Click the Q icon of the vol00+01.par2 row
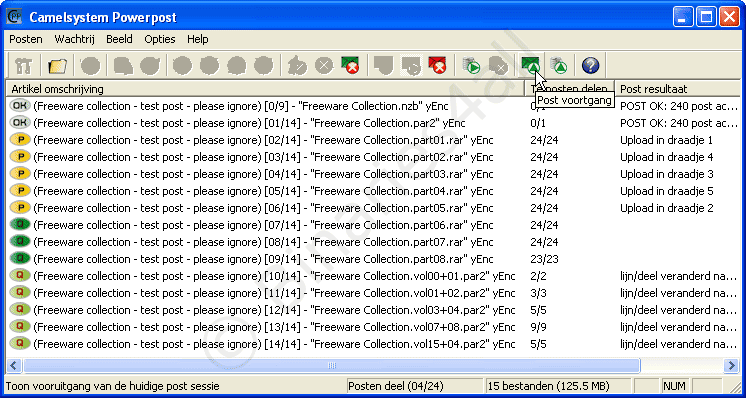The height and width of the screenshot is (398, 746). point(20,276)
